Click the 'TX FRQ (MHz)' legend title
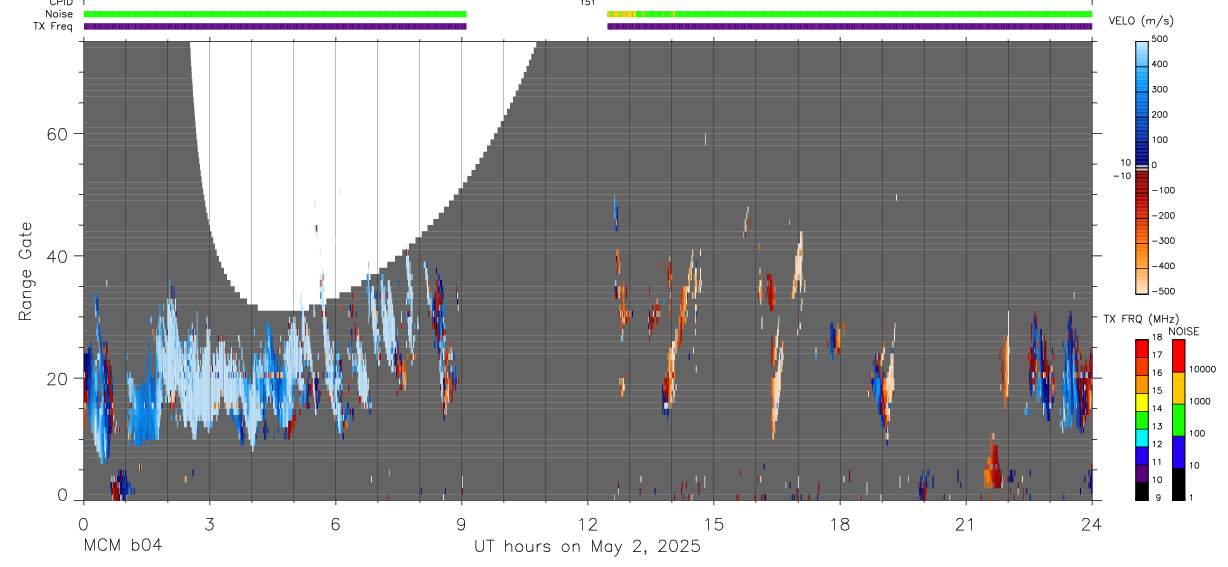 tap(1139, 319)
